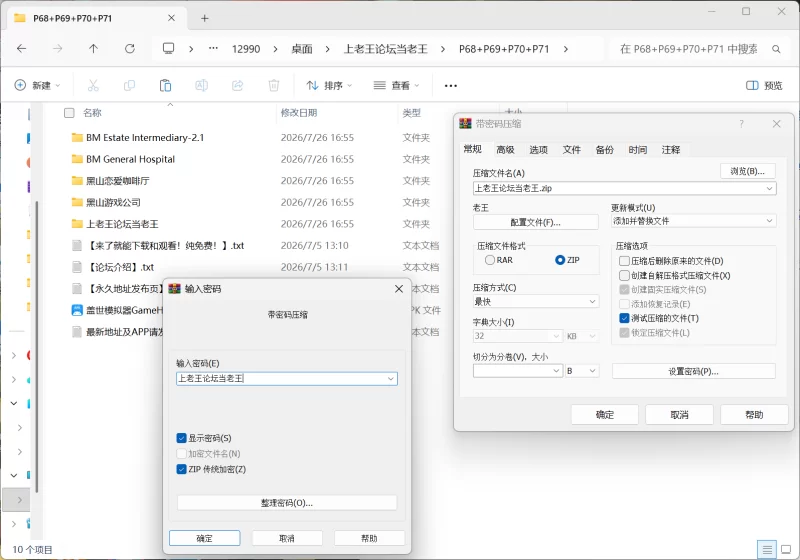The image size is (800, 560).
Task: Switch to the 高级 tab
Action: point(505,149)
